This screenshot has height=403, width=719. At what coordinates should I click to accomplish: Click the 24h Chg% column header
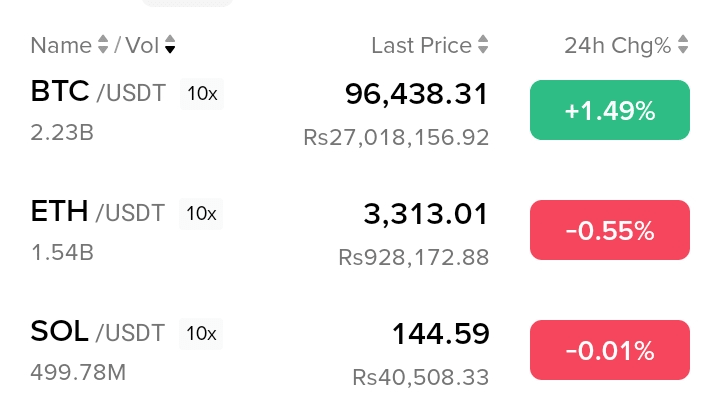618,46
